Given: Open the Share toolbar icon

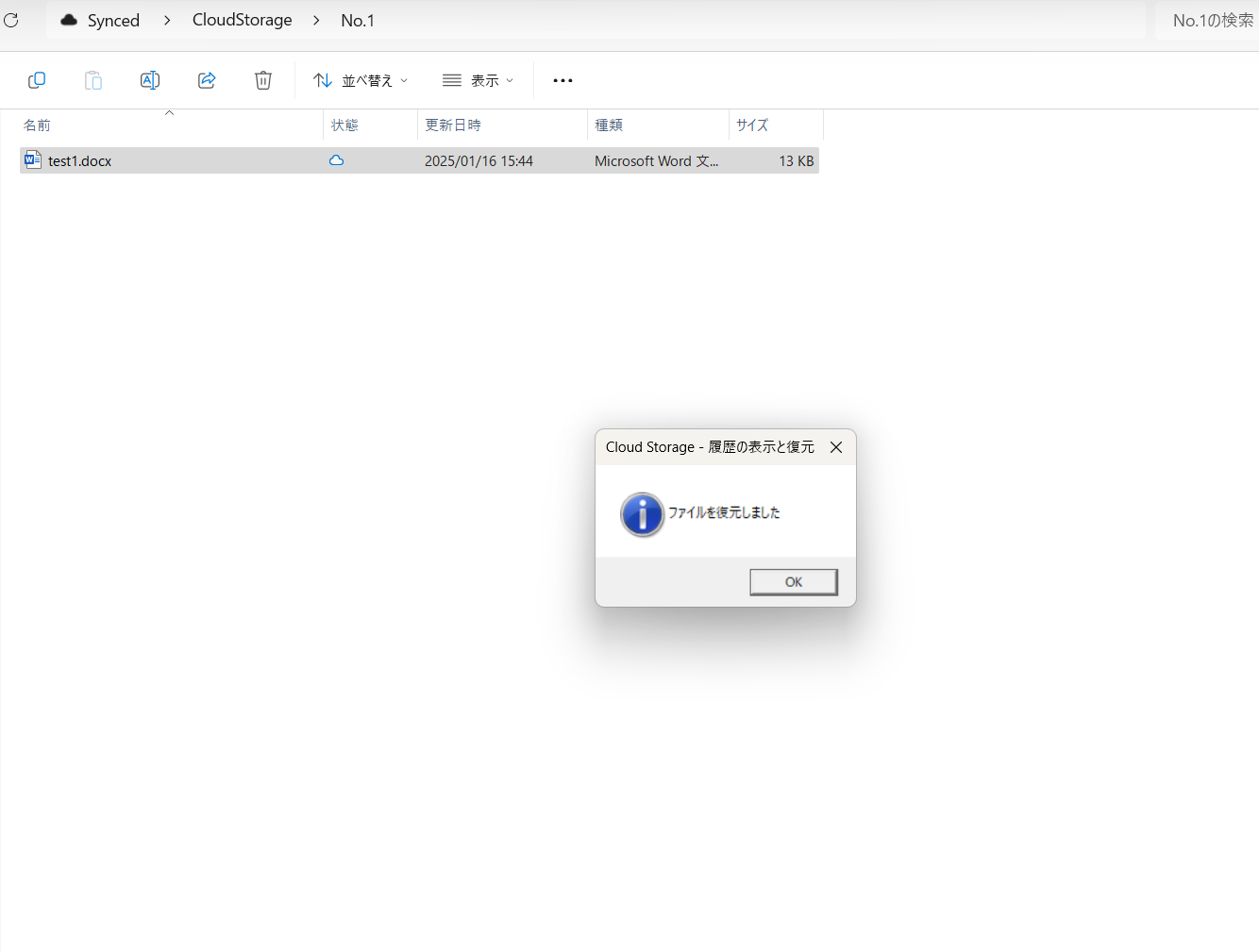Looking at the screenshot, I should point(207,80).
